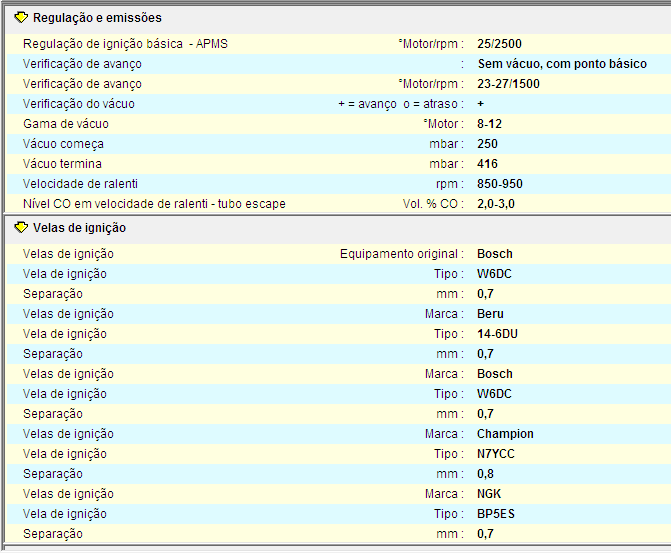Click the value 416
671x553 pixels.
(x=487, y=164)
